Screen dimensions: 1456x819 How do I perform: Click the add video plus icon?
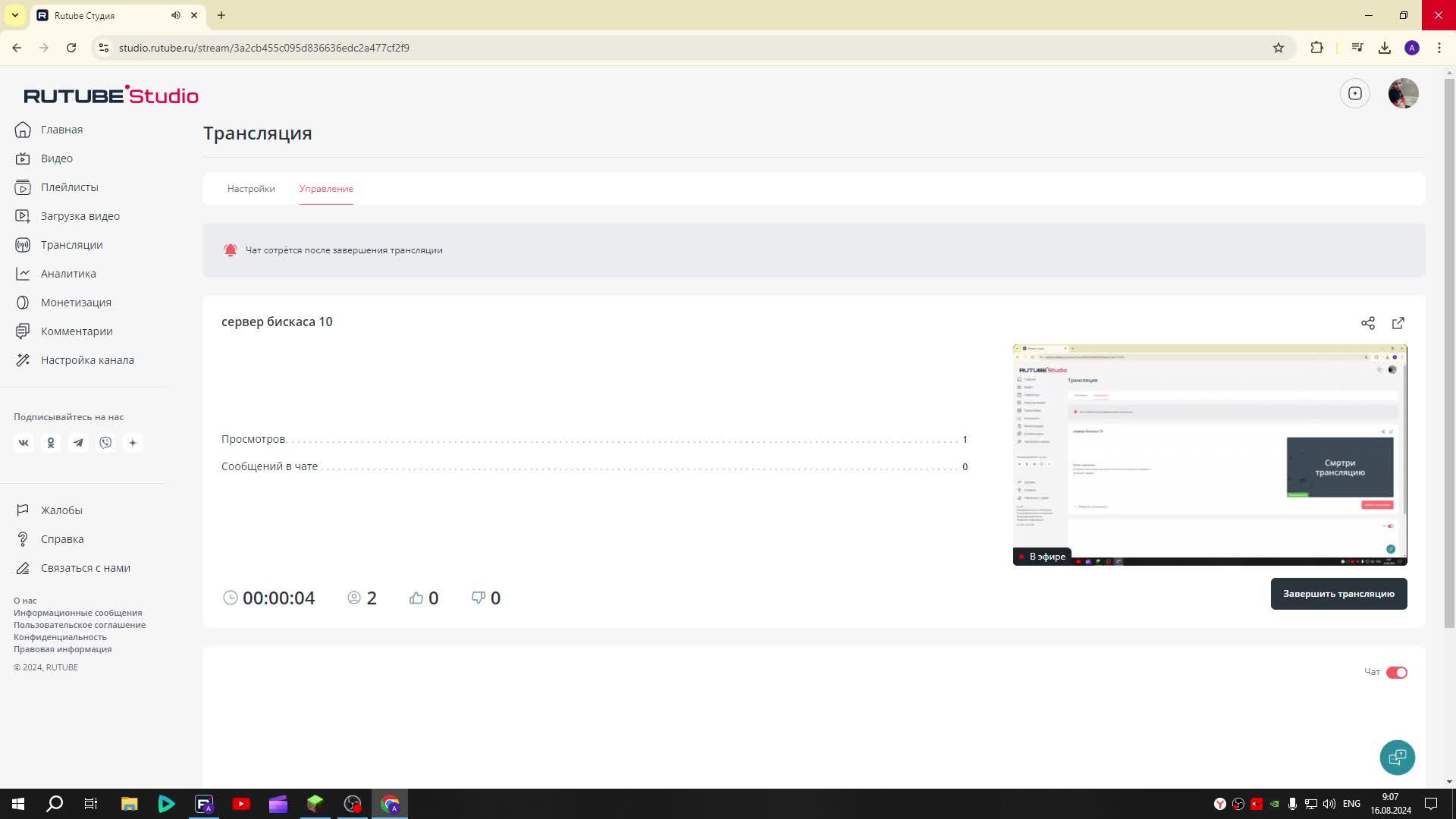1355,93
